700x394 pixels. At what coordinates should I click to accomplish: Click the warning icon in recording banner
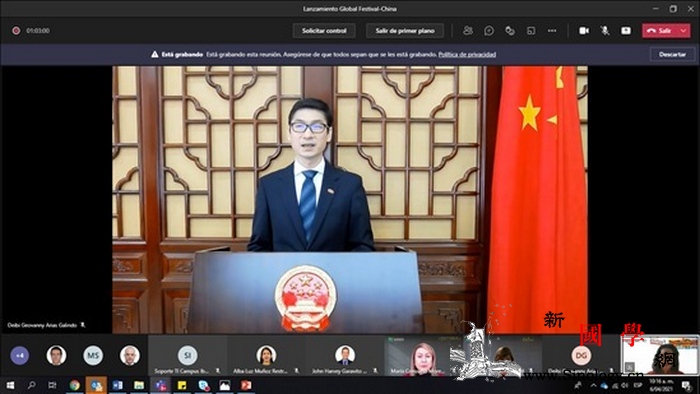[154, 54]
